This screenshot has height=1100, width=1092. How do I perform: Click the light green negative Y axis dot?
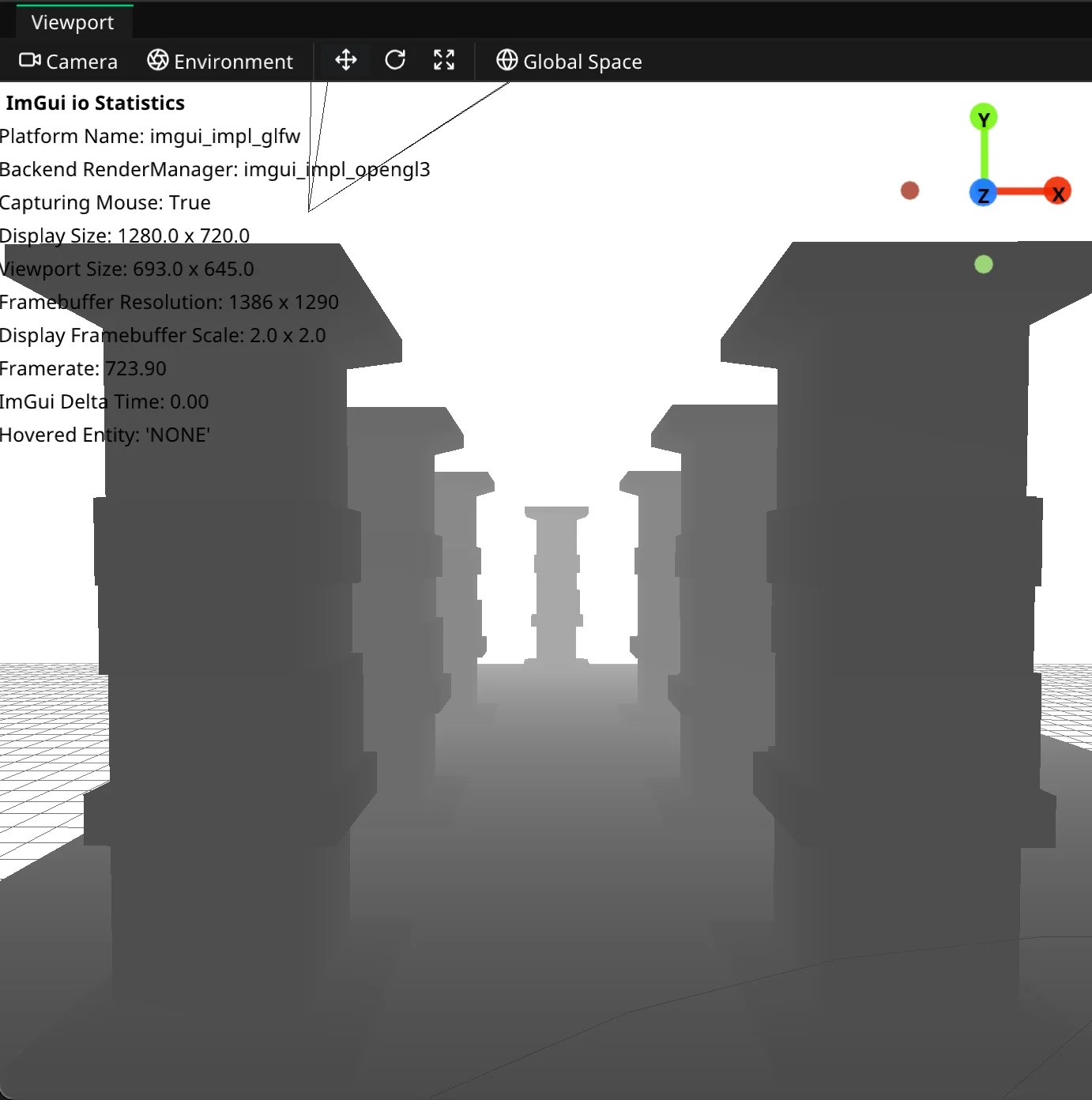pyautogui.click(x=984, y=265)
